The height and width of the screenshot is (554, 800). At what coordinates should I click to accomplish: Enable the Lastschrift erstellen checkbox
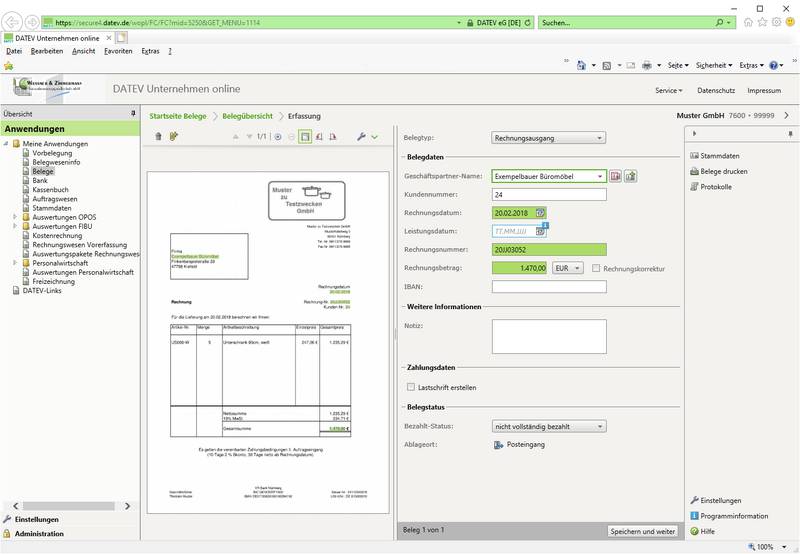click(x=411, y=387)
